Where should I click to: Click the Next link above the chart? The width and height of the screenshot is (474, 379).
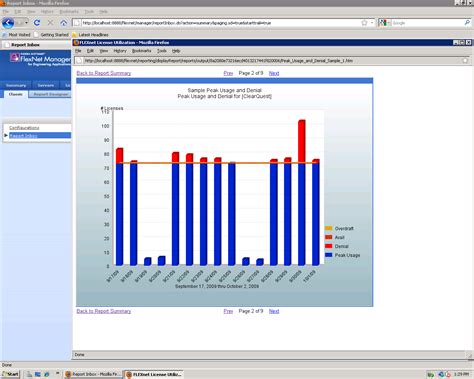[x=274, y=73]
